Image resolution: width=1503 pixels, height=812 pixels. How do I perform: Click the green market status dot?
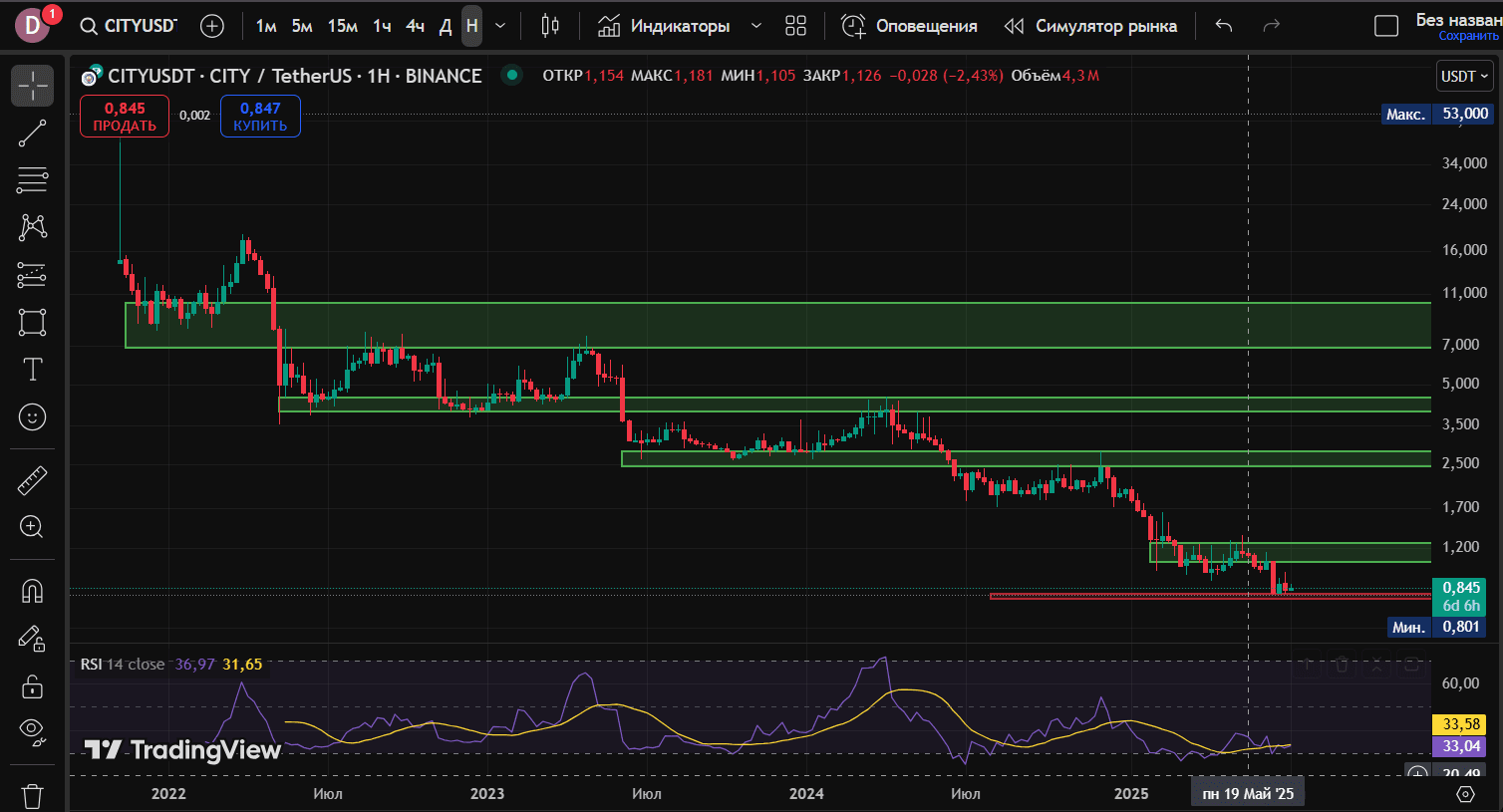[x=511, y=74]
